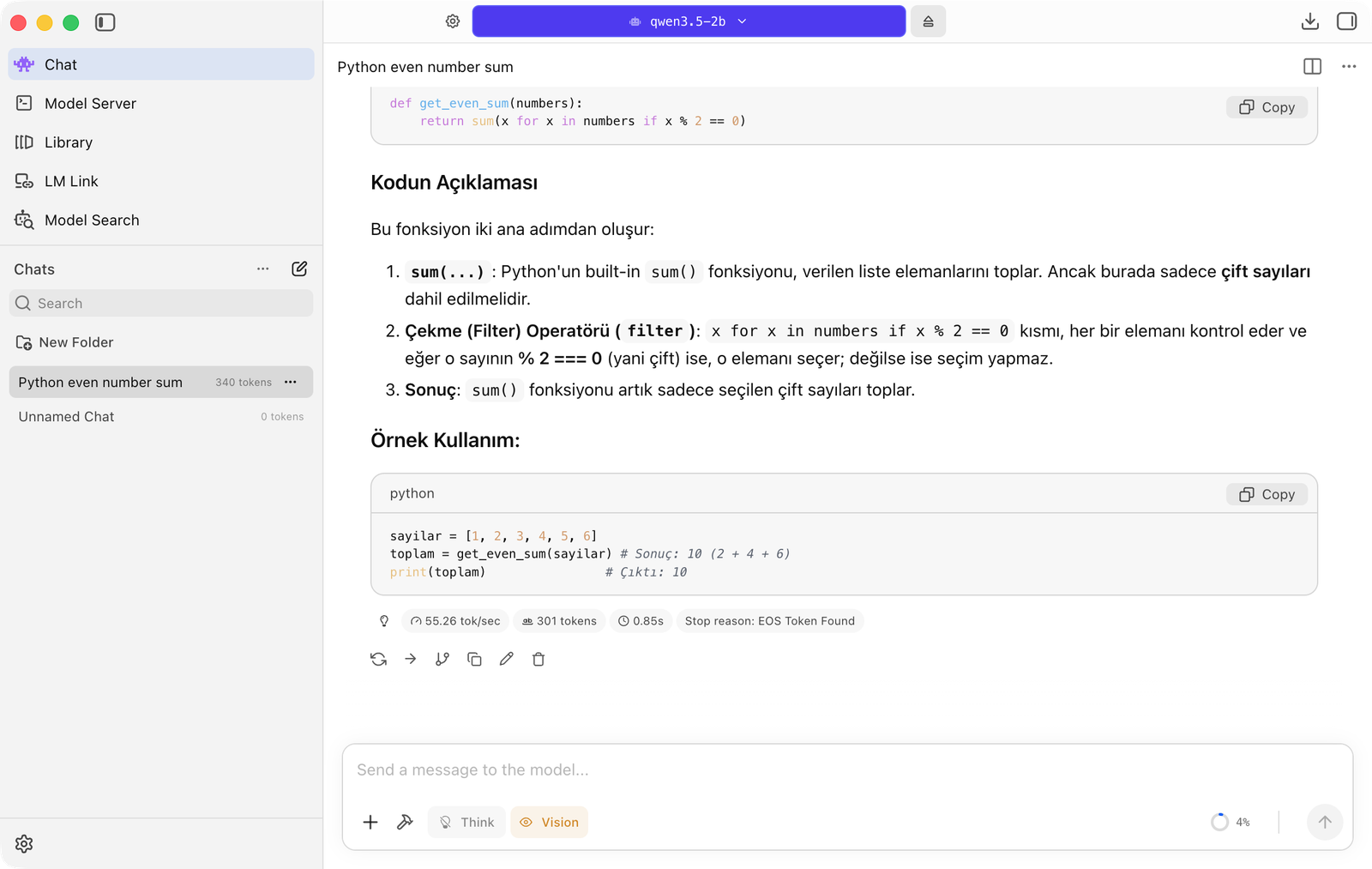Create a new chat
1372x869 pixels.
pos(299,269)
